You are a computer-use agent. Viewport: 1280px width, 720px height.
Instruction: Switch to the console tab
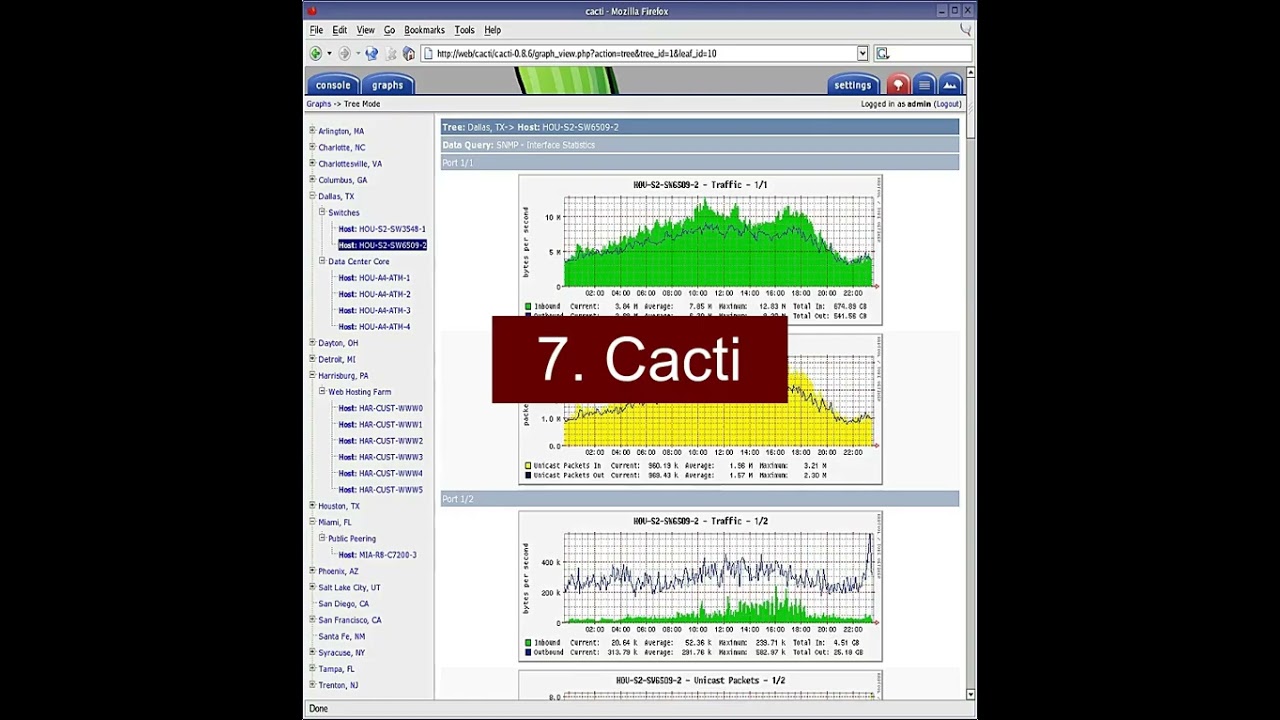click(x=333, y=85)
